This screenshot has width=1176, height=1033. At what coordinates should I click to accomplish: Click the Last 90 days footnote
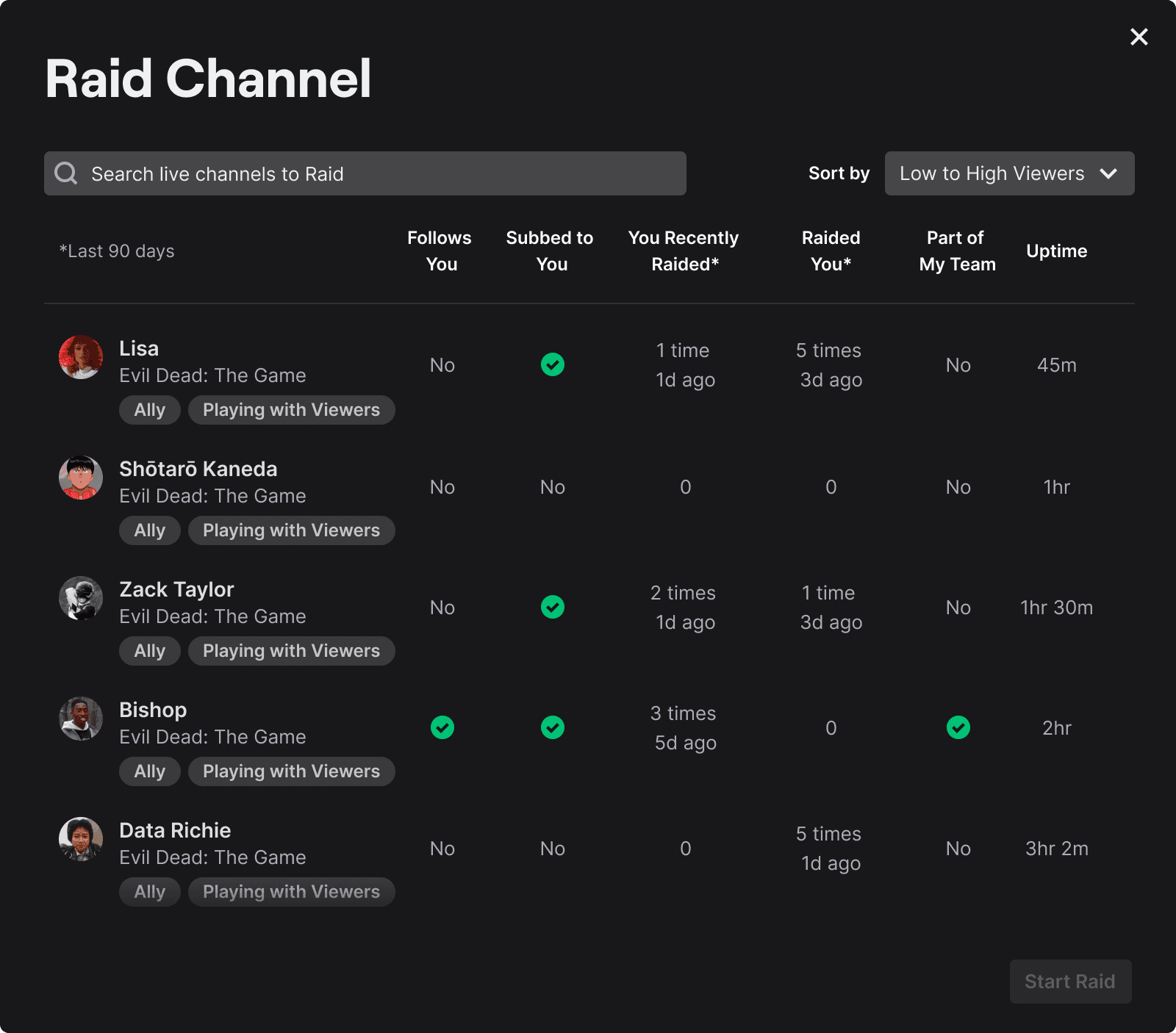click(x=117, y=251)
